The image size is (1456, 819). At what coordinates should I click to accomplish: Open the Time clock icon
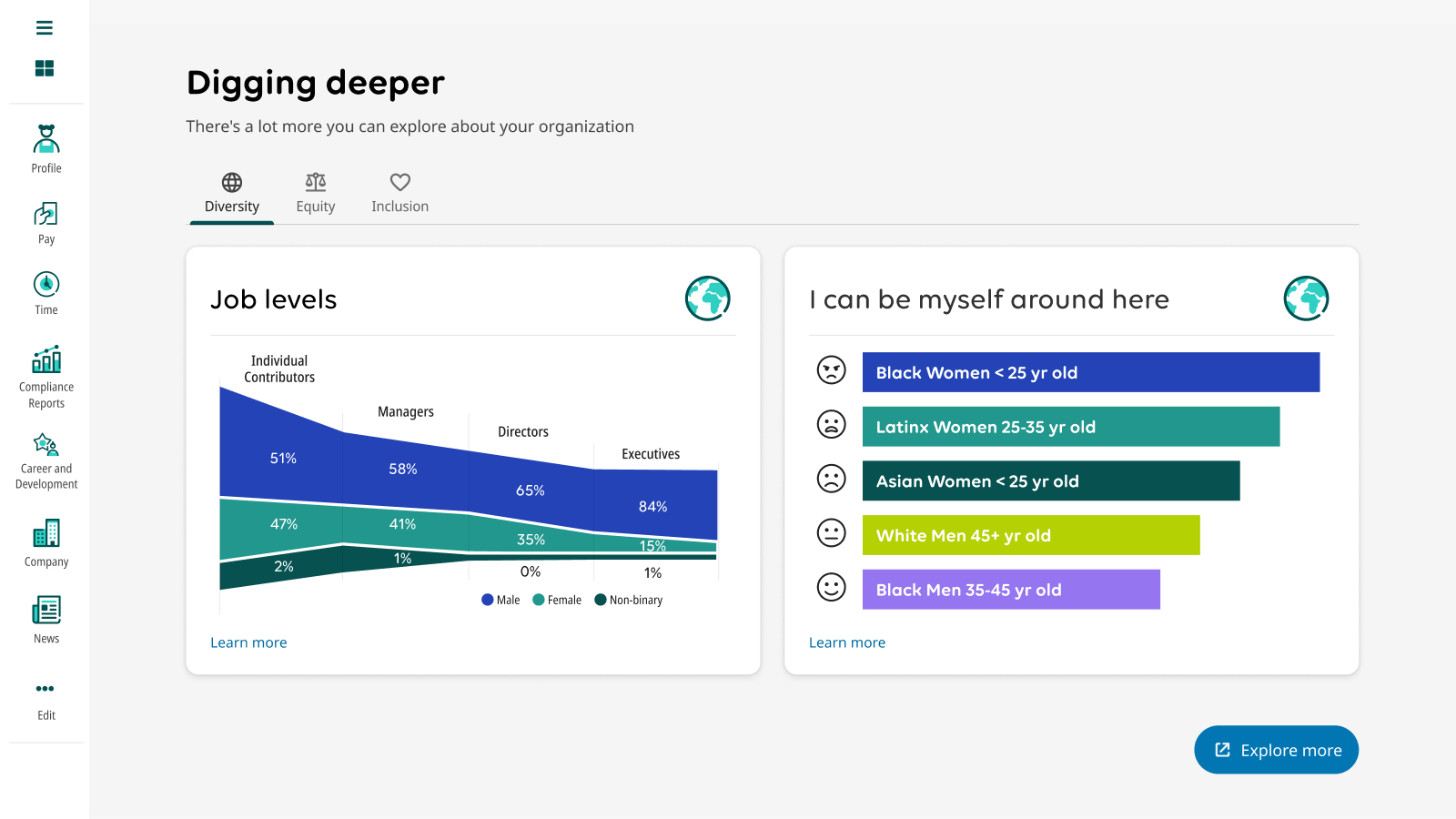46,284
